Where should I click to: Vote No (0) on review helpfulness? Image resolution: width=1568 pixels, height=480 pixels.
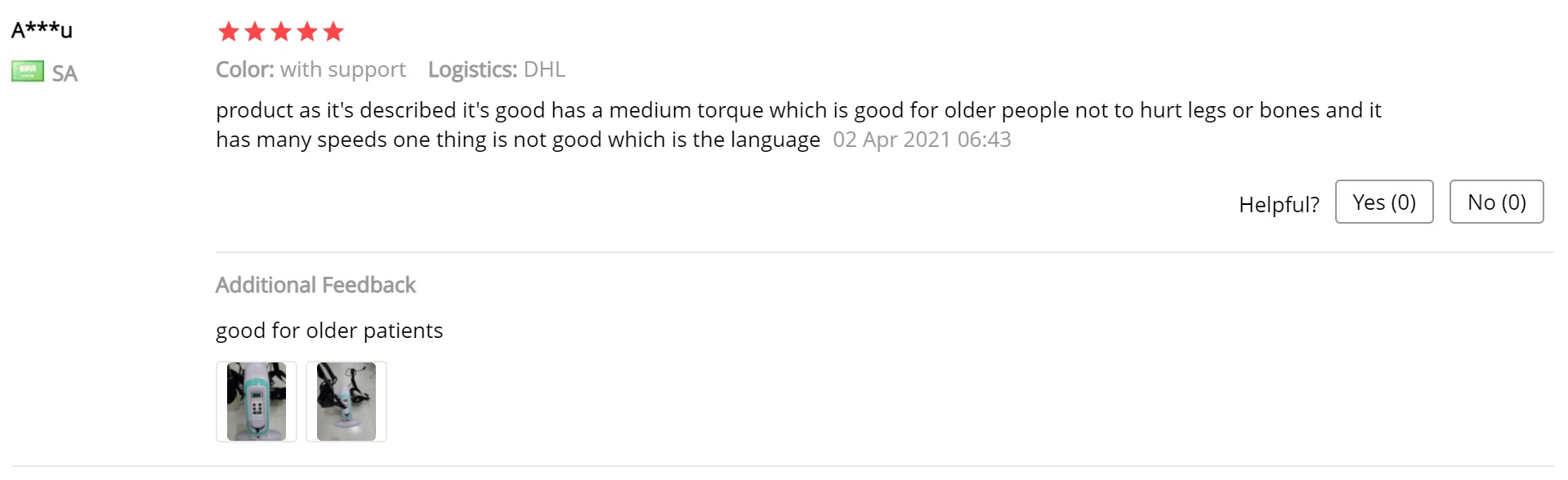point(1496,202)
